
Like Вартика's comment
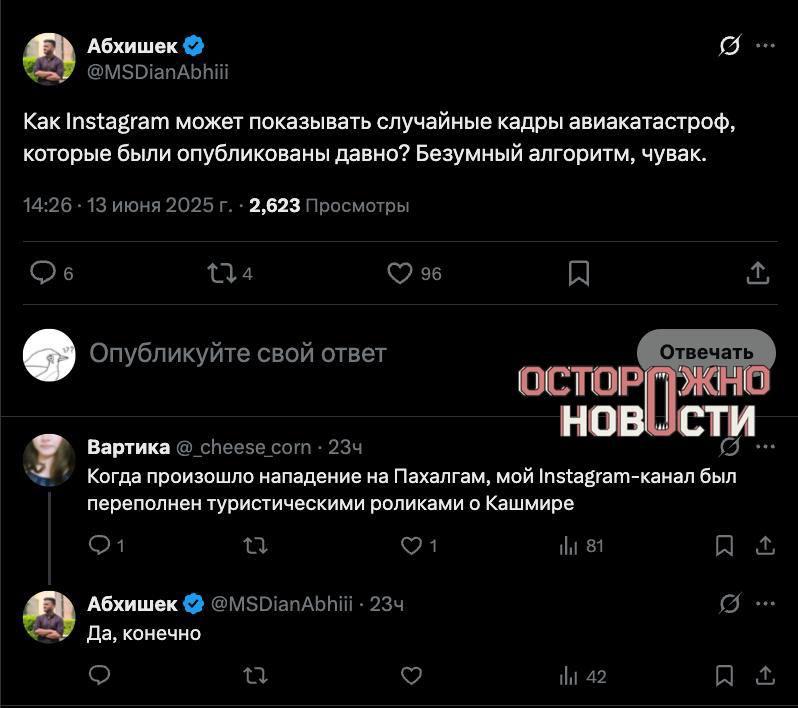(411, 545)
